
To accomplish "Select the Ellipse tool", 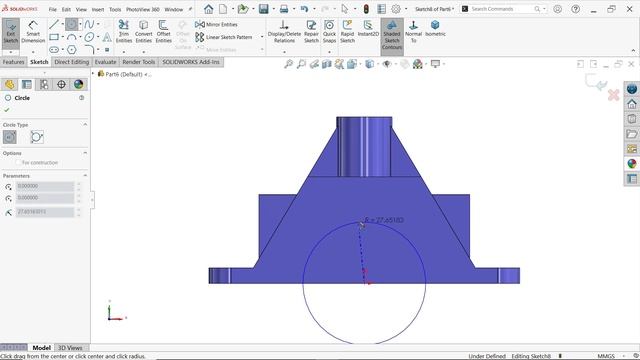I will pyautogui.click(x=89, y=37).
